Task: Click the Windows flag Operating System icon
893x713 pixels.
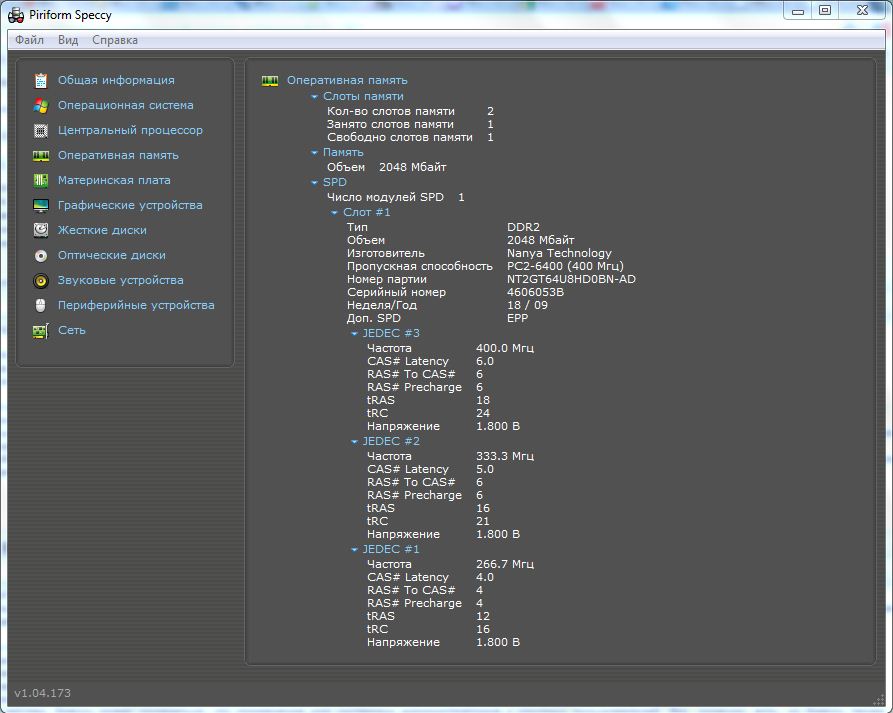Action: click(x=40, y=105)
